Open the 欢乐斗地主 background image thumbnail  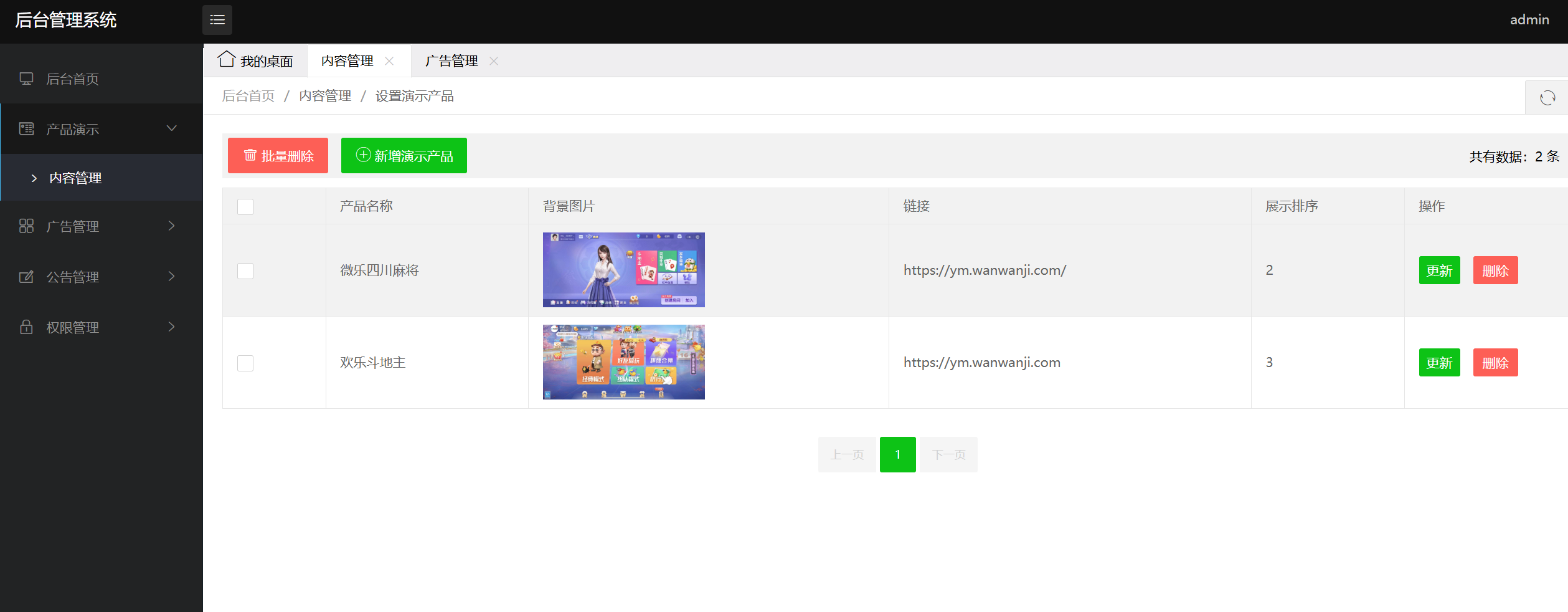pyautogui.click(x=623, y=362)
